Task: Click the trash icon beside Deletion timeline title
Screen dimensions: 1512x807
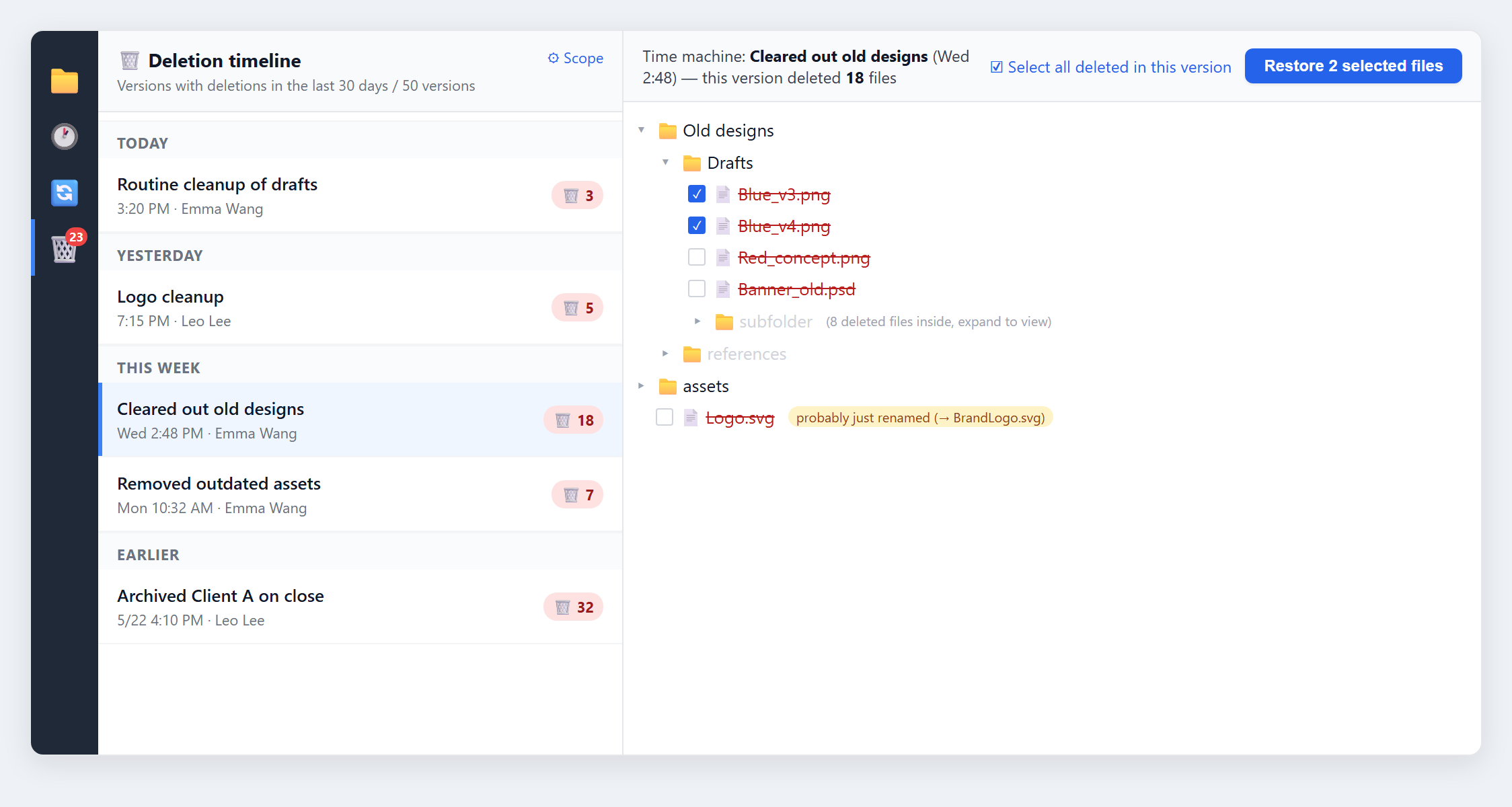Action: 130,61
